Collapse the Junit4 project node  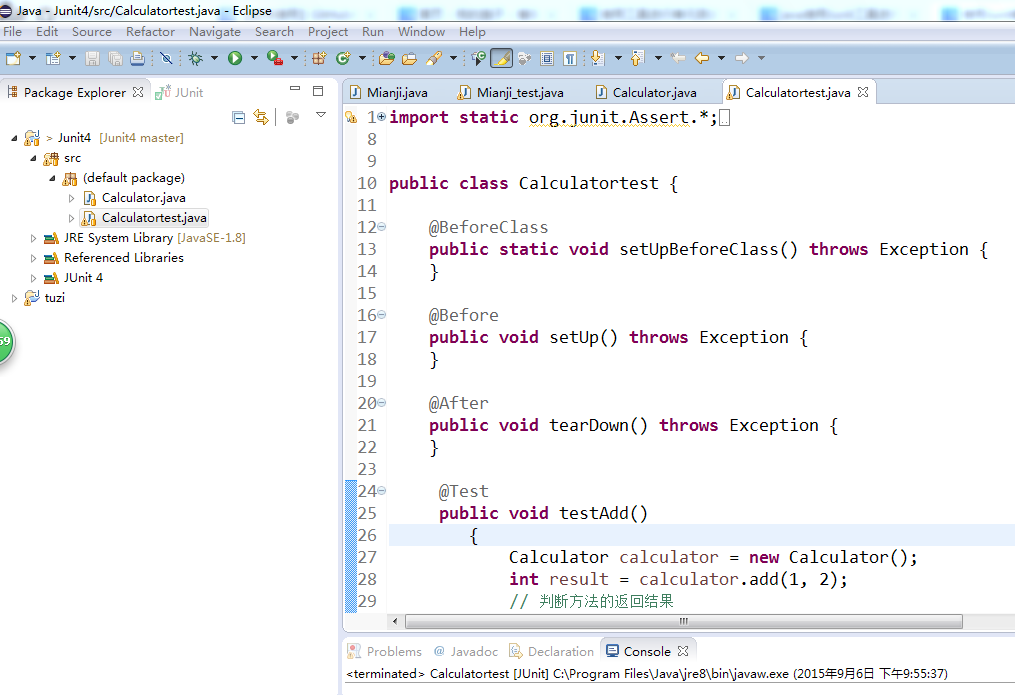tap(14, 138)
